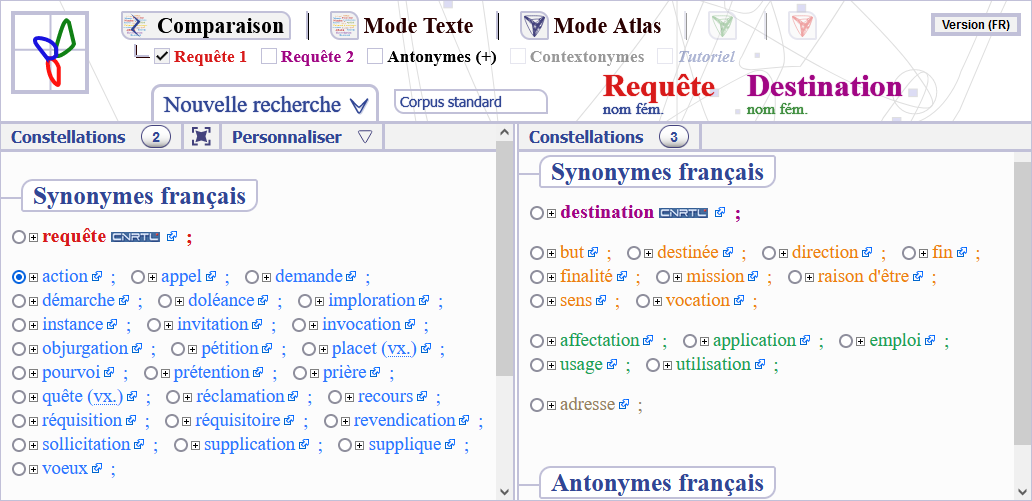Screen dimensions: 1032x501
Task: Select the radio button for appel
Action: pos(138,277)
